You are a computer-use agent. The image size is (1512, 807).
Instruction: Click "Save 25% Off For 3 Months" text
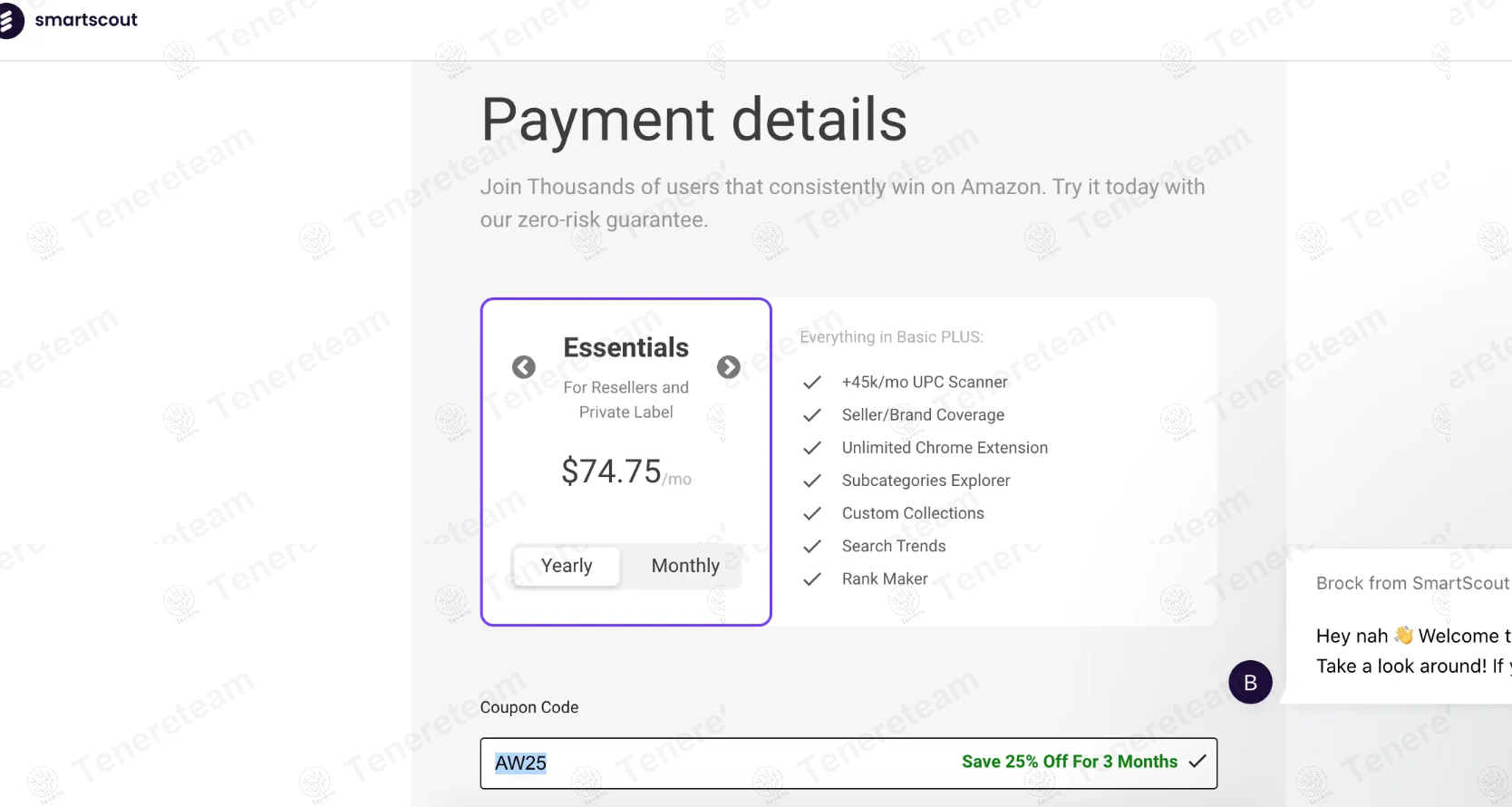coord(1069,762)
